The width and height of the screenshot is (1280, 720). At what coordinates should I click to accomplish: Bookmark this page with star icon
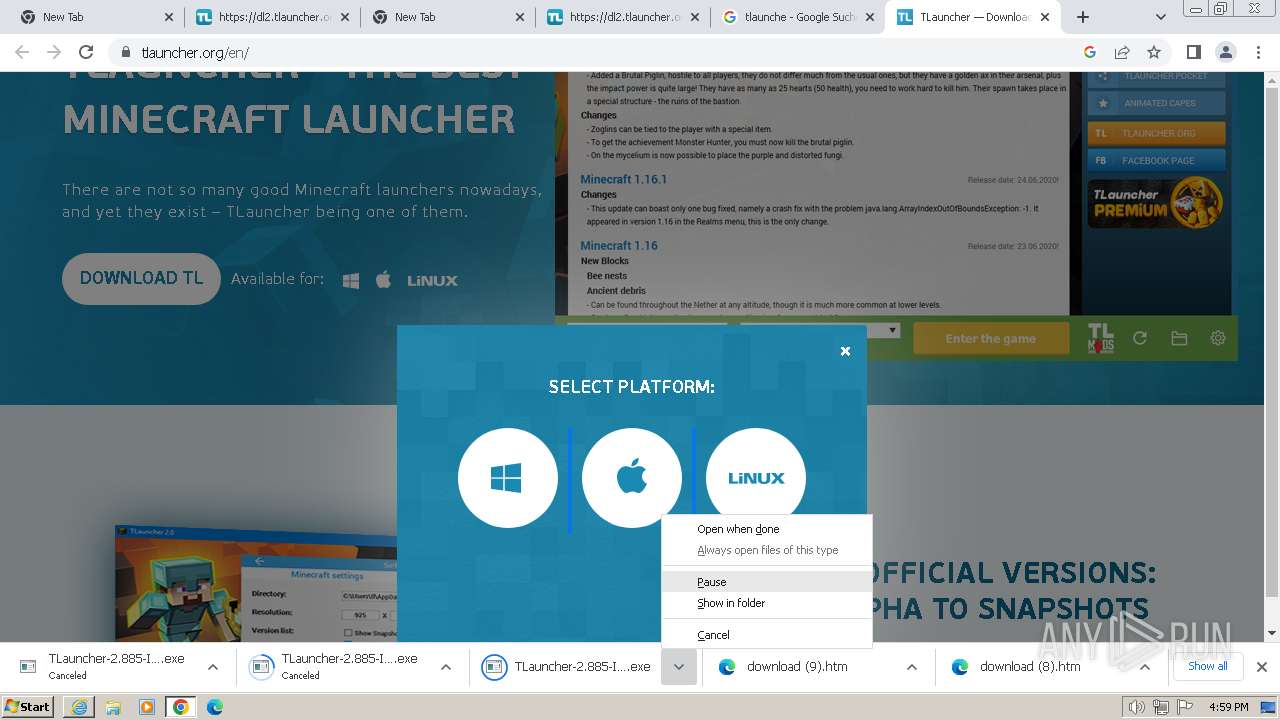pyautogui.click(x=1154, y=53)
